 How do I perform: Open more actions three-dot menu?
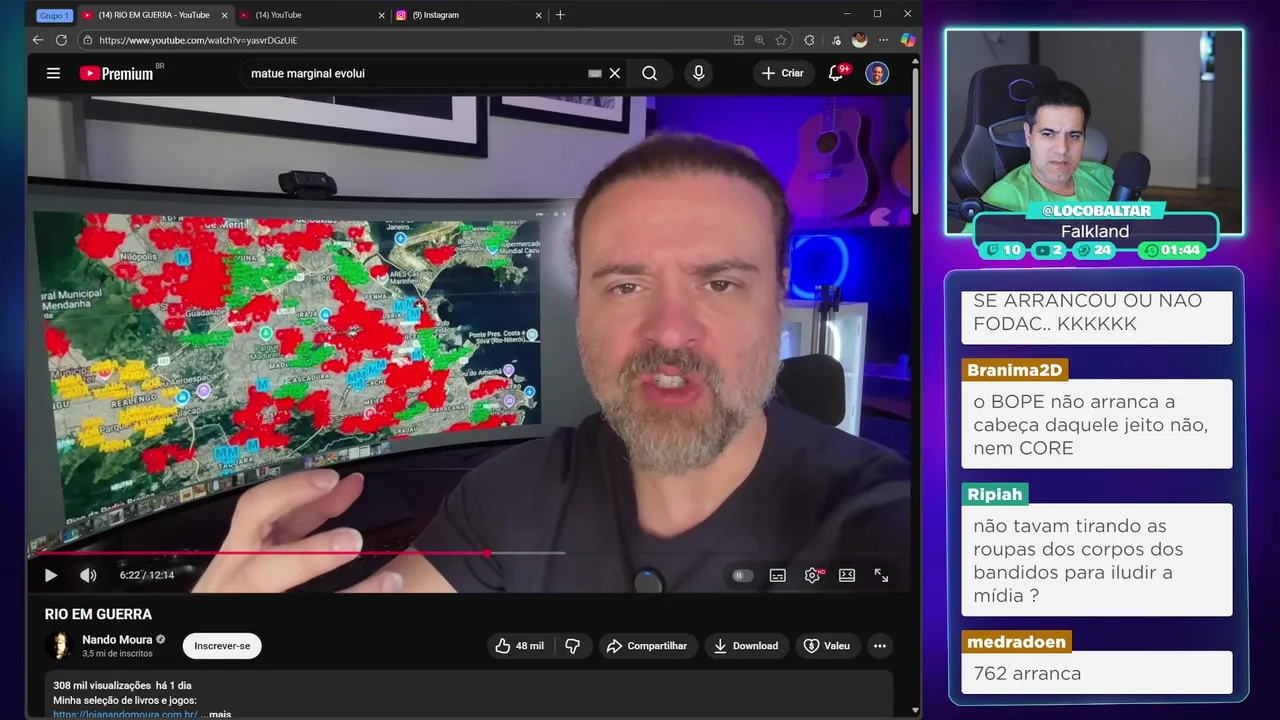coord(880,646)
